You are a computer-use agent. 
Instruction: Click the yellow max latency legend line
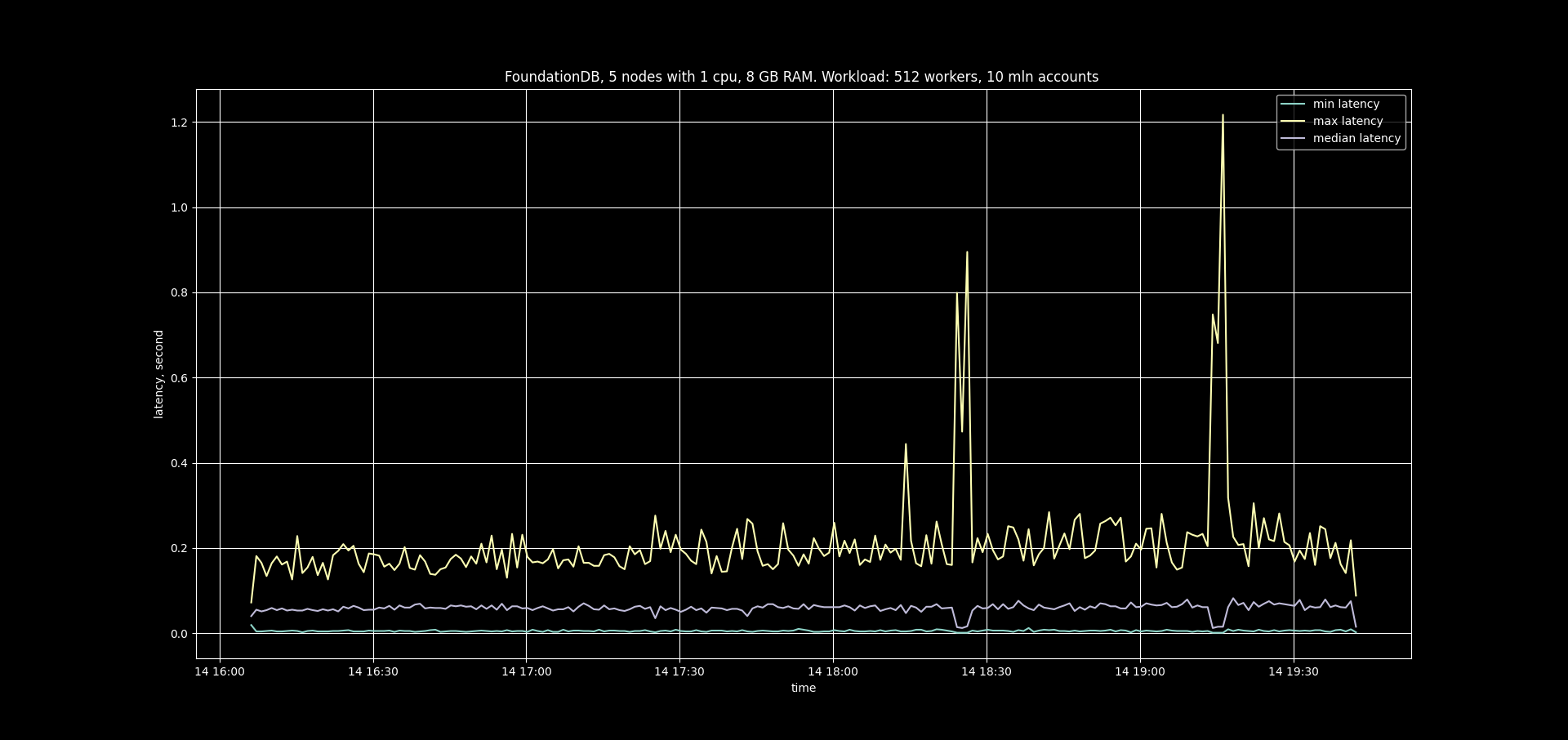(1293, 121)
